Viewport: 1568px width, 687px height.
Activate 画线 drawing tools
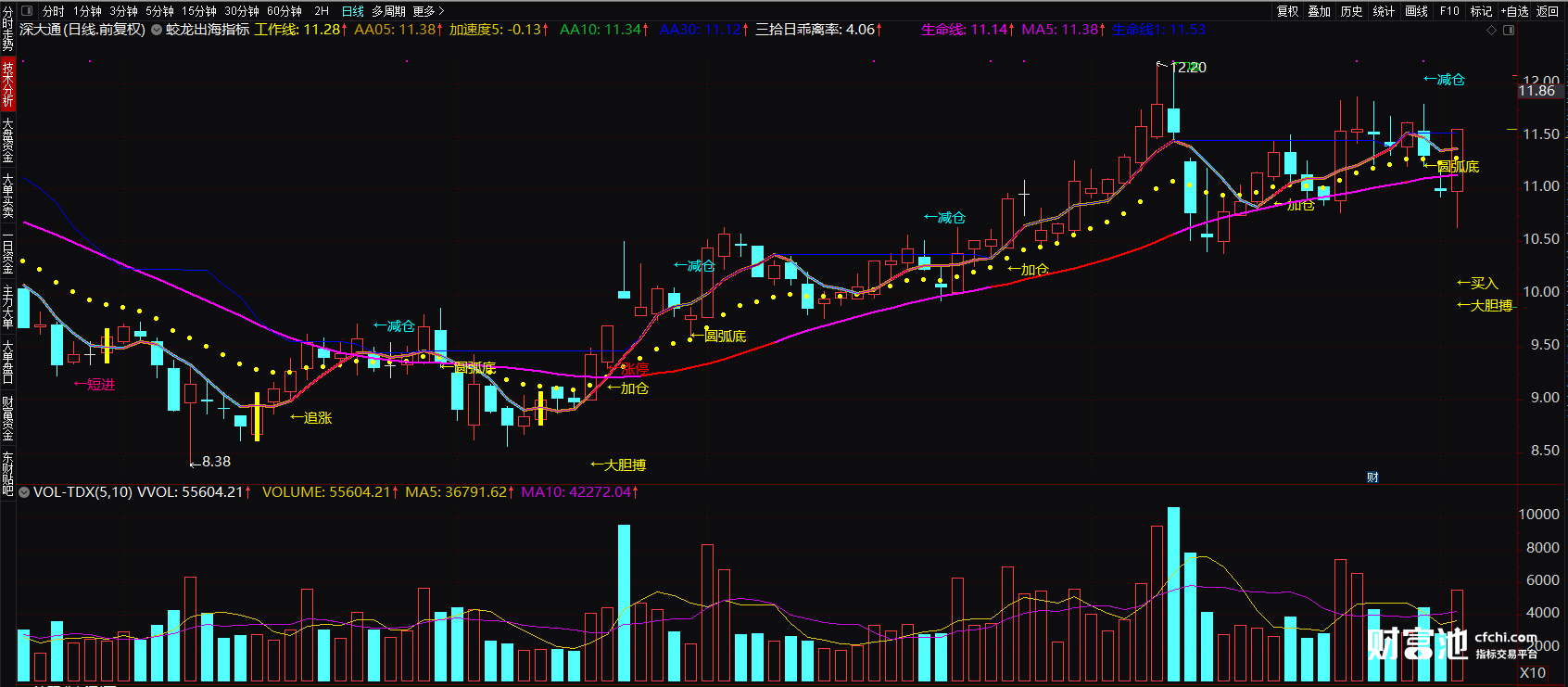(1416, 11)
